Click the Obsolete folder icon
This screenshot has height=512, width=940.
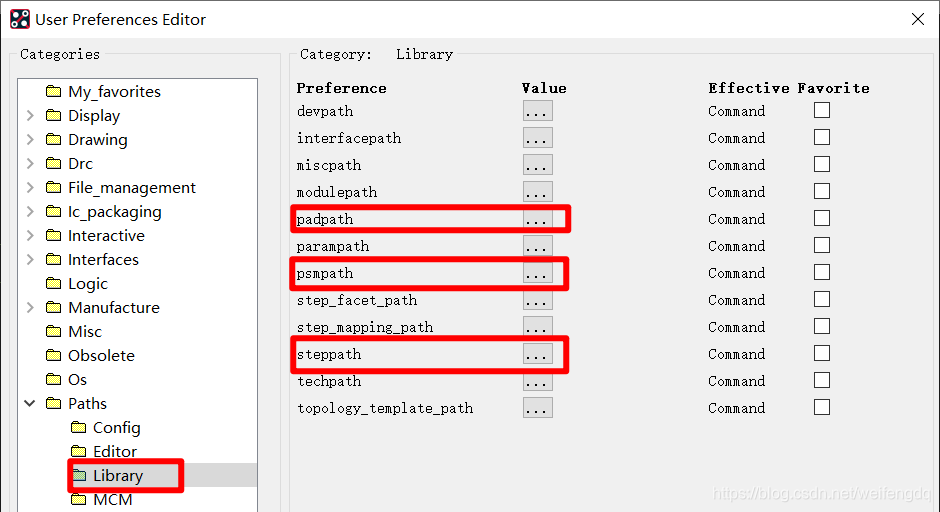[x=53, y=355]
